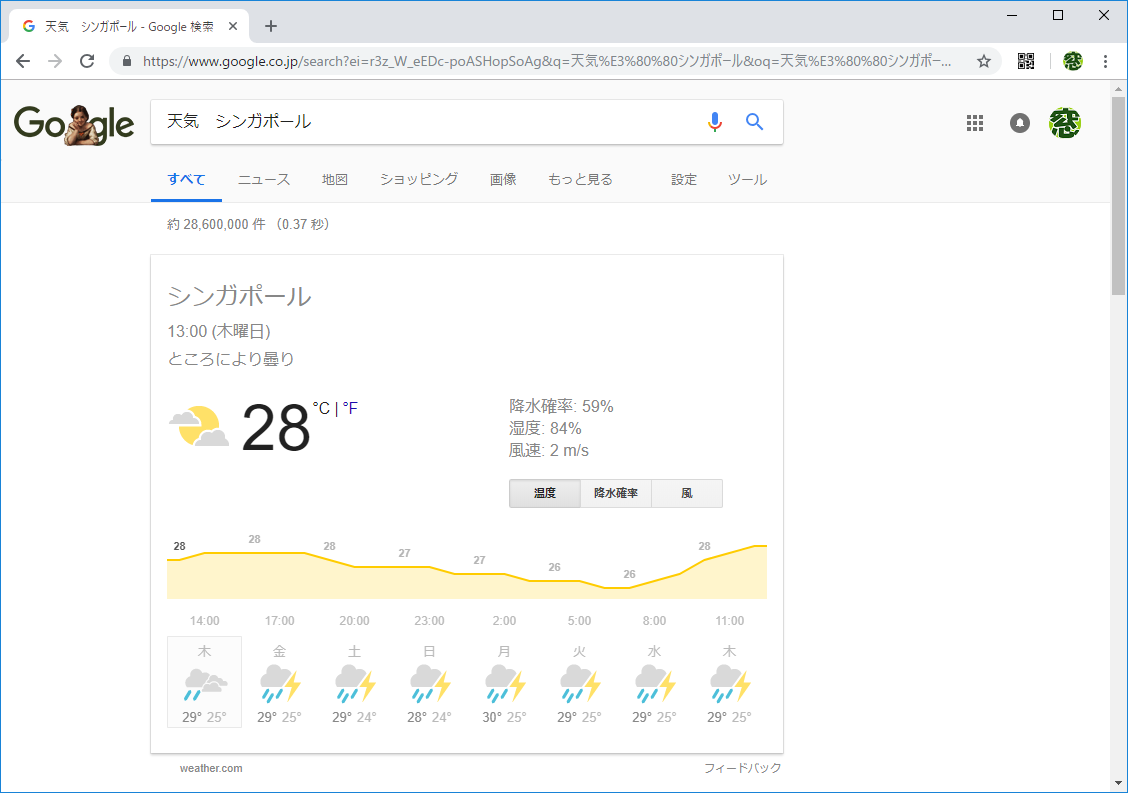
Task: Open Chrome's three-dot menu
Action: point(1105,60)
